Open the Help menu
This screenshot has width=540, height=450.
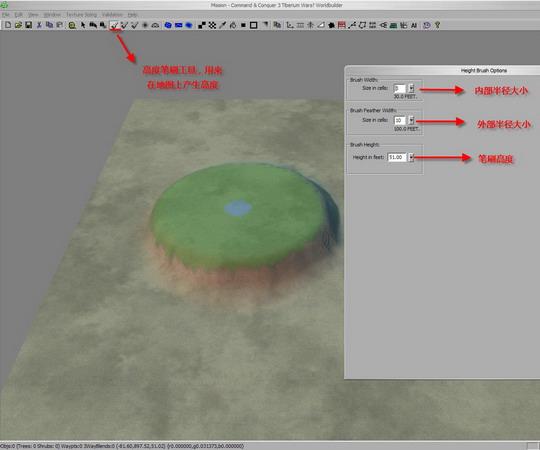pos(133,15)
